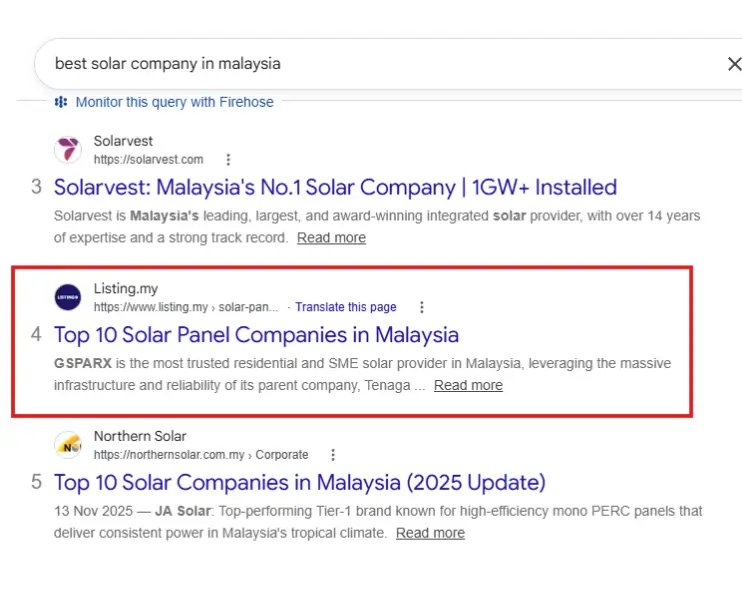Click 'Read more' under the JA Solar snippet
This screenshot has height=597, width=742.
click(x=431, y=533)
